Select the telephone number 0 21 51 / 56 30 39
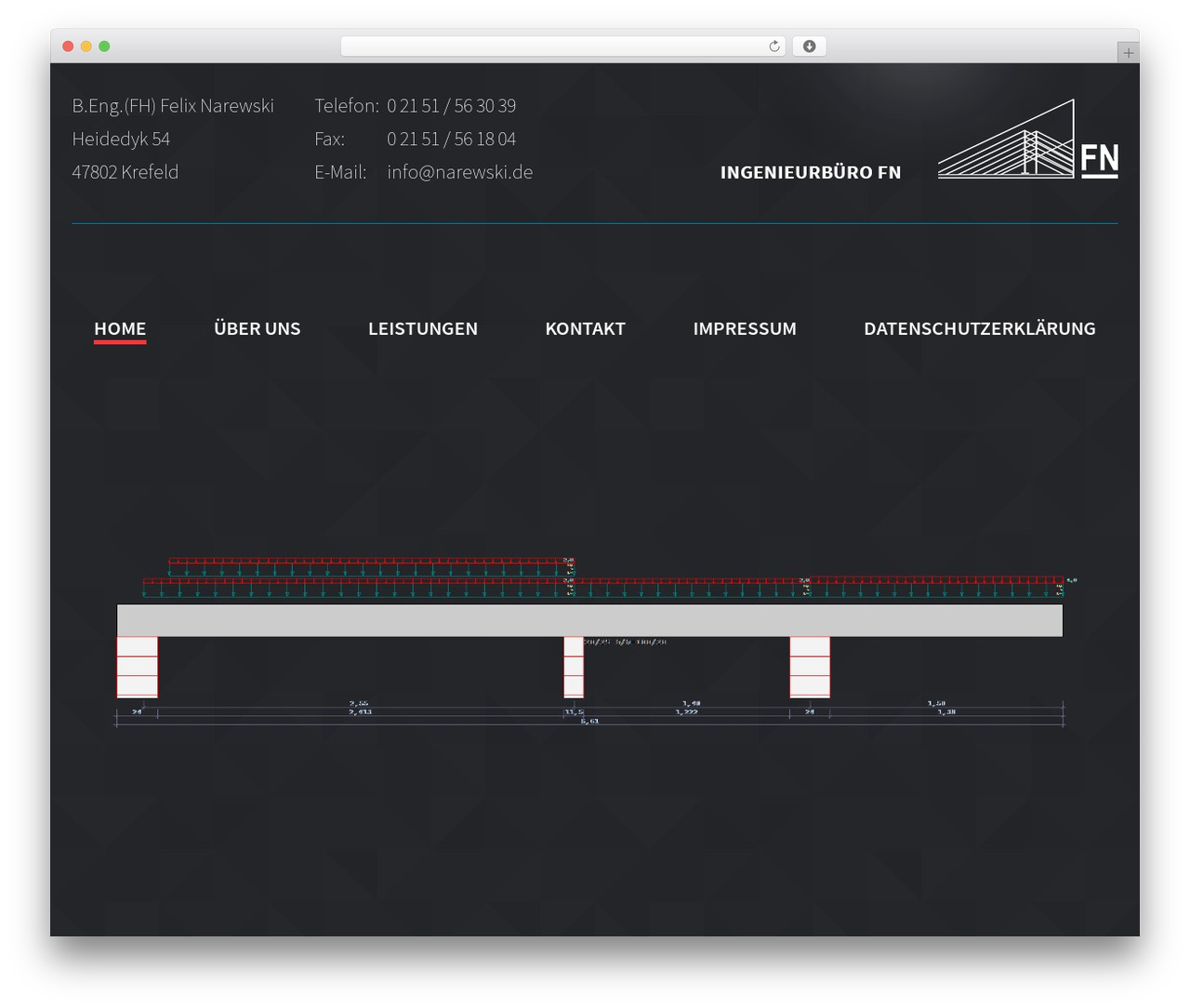 pyautogui.click(x=452, y=106)
